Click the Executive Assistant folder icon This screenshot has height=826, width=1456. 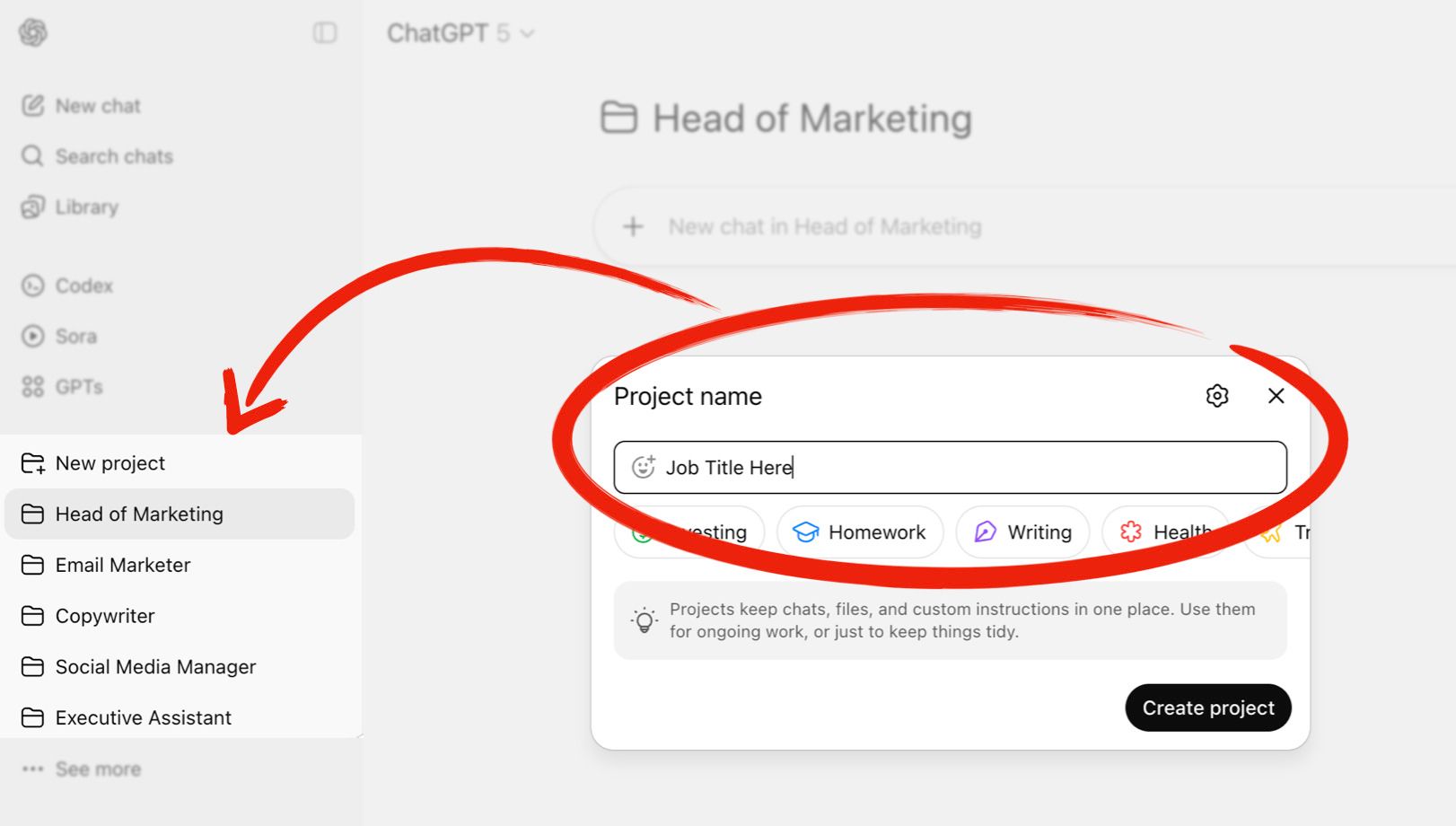(x=32, y=717)
